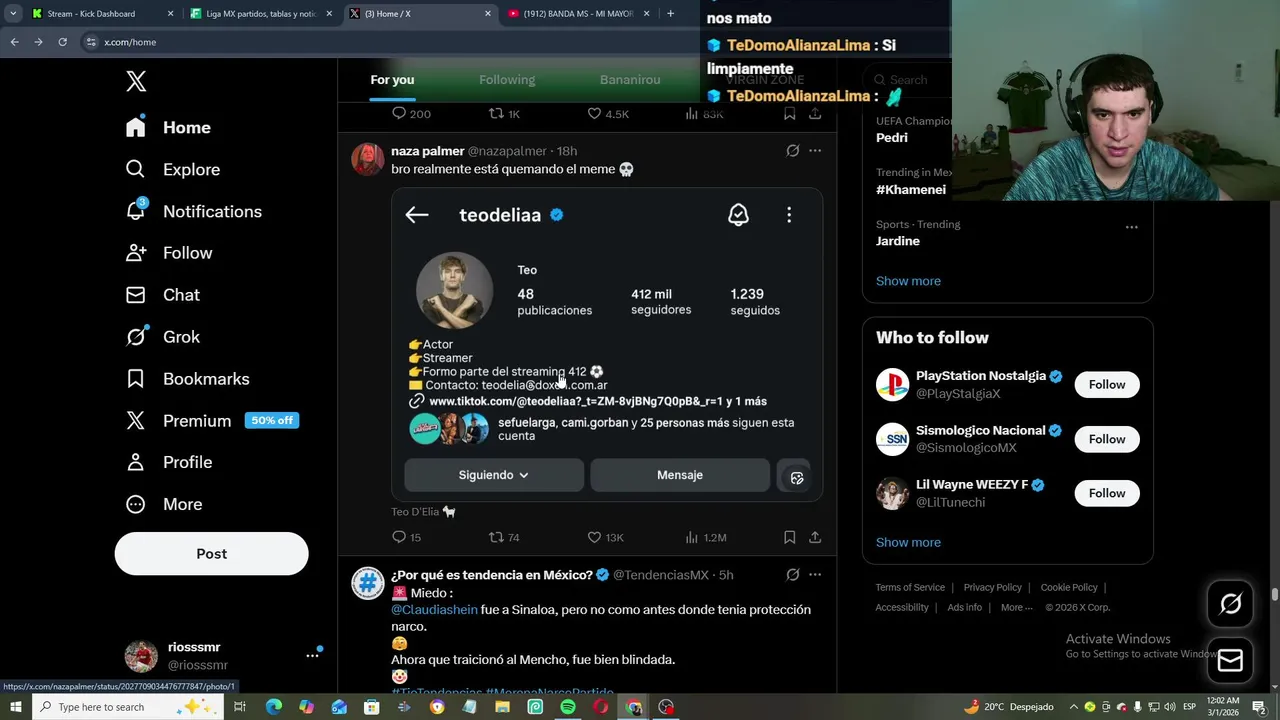1280x720 pixels.
Task: Switch to the Bananirou tab
Action: (x=630, y=80)
